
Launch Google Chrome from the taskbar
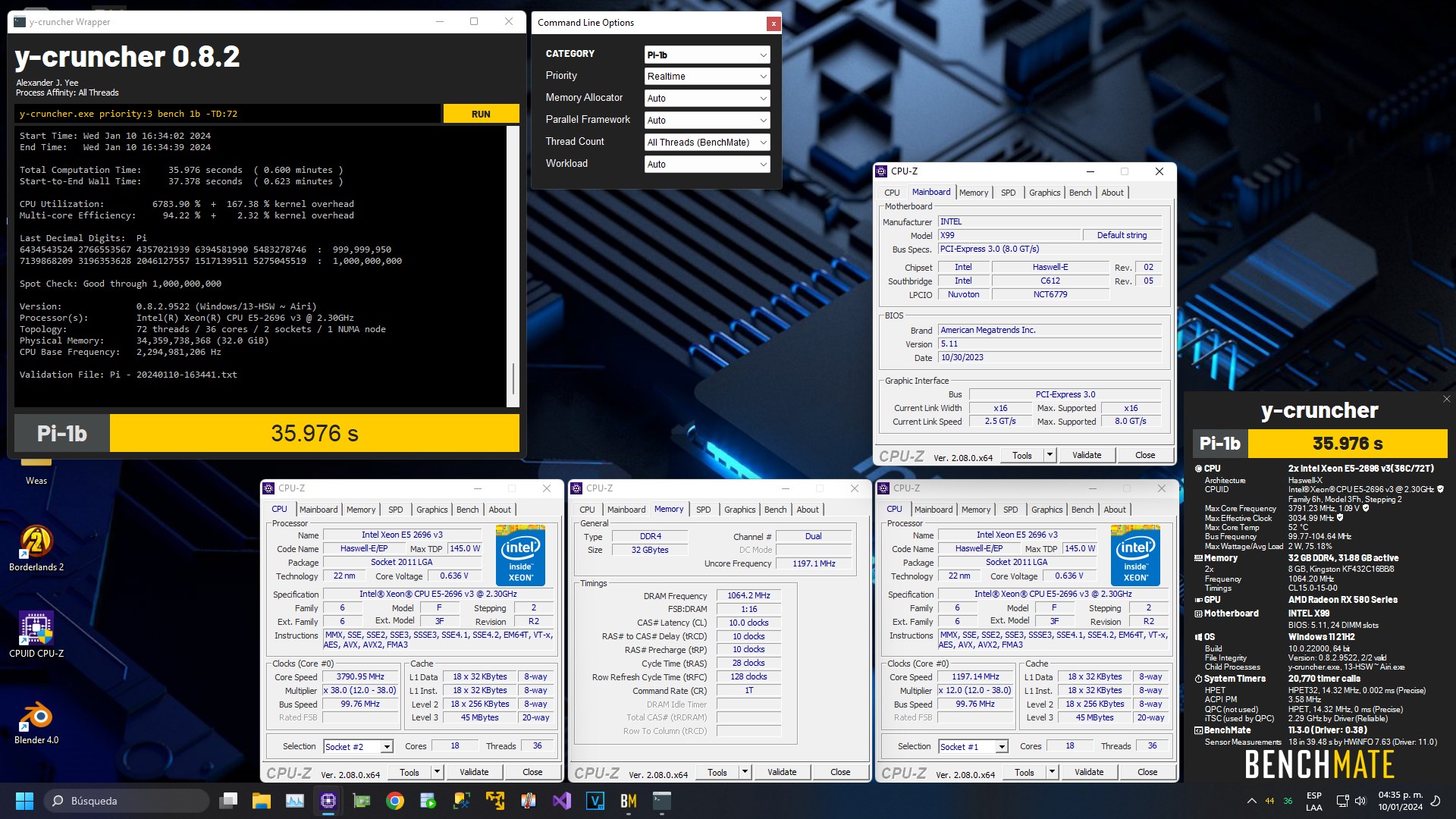[x=395, y=801]
